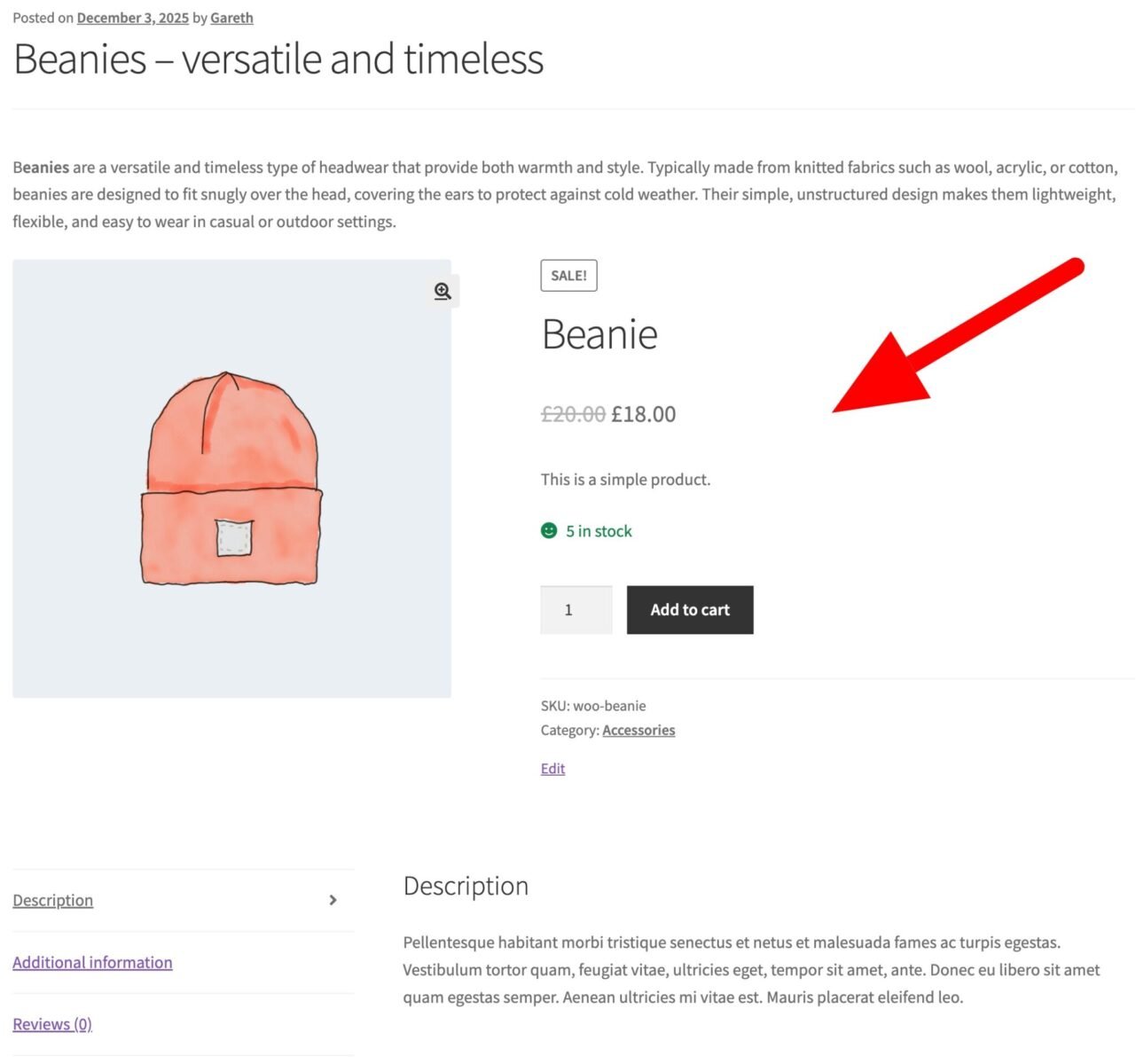
Task: Click the 5 in stock text
Action: point(599,530)
